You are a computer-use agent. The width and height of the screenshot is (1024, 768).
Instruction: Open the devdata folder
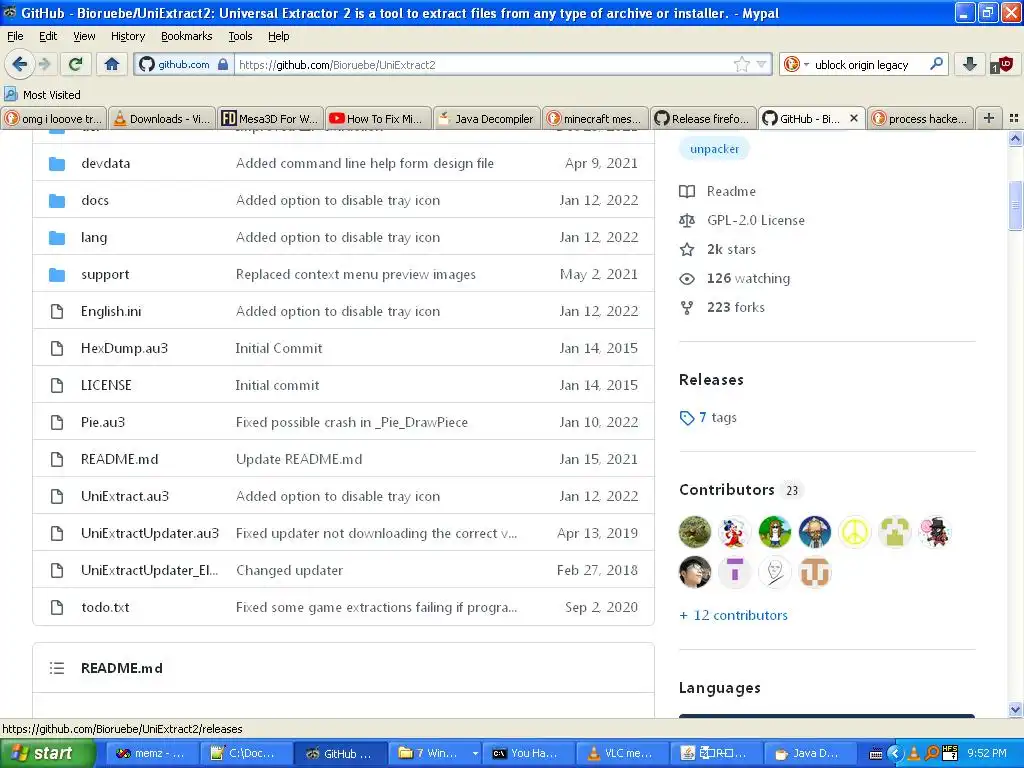pos(105,163)
